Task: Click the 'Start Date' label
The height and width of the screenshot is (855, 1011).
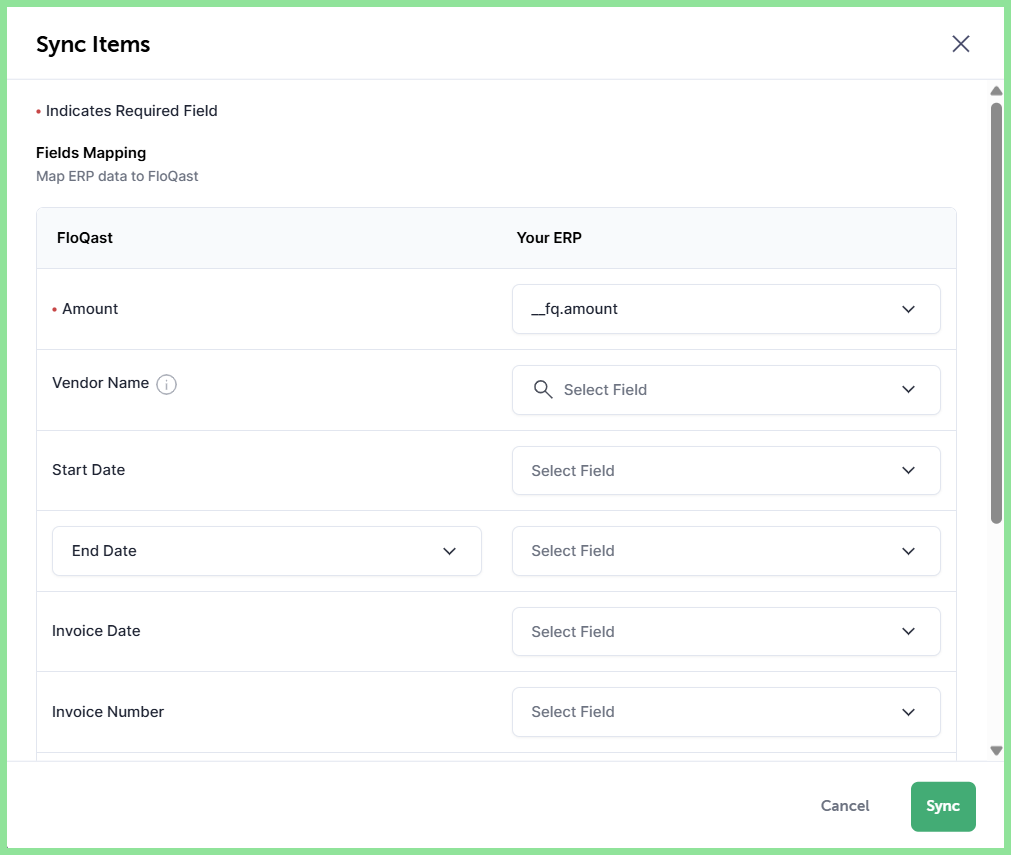Action: [x=88, y=470]
